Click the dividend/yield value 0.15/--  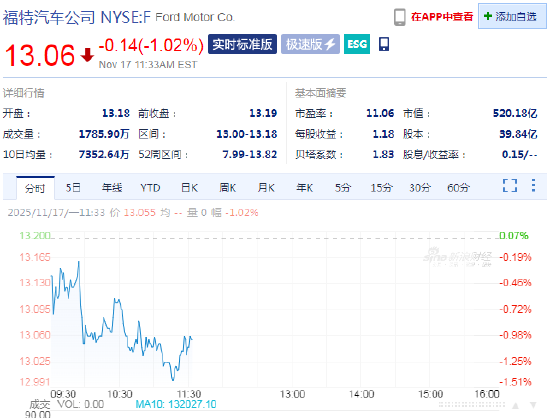(x=519, y=154)
